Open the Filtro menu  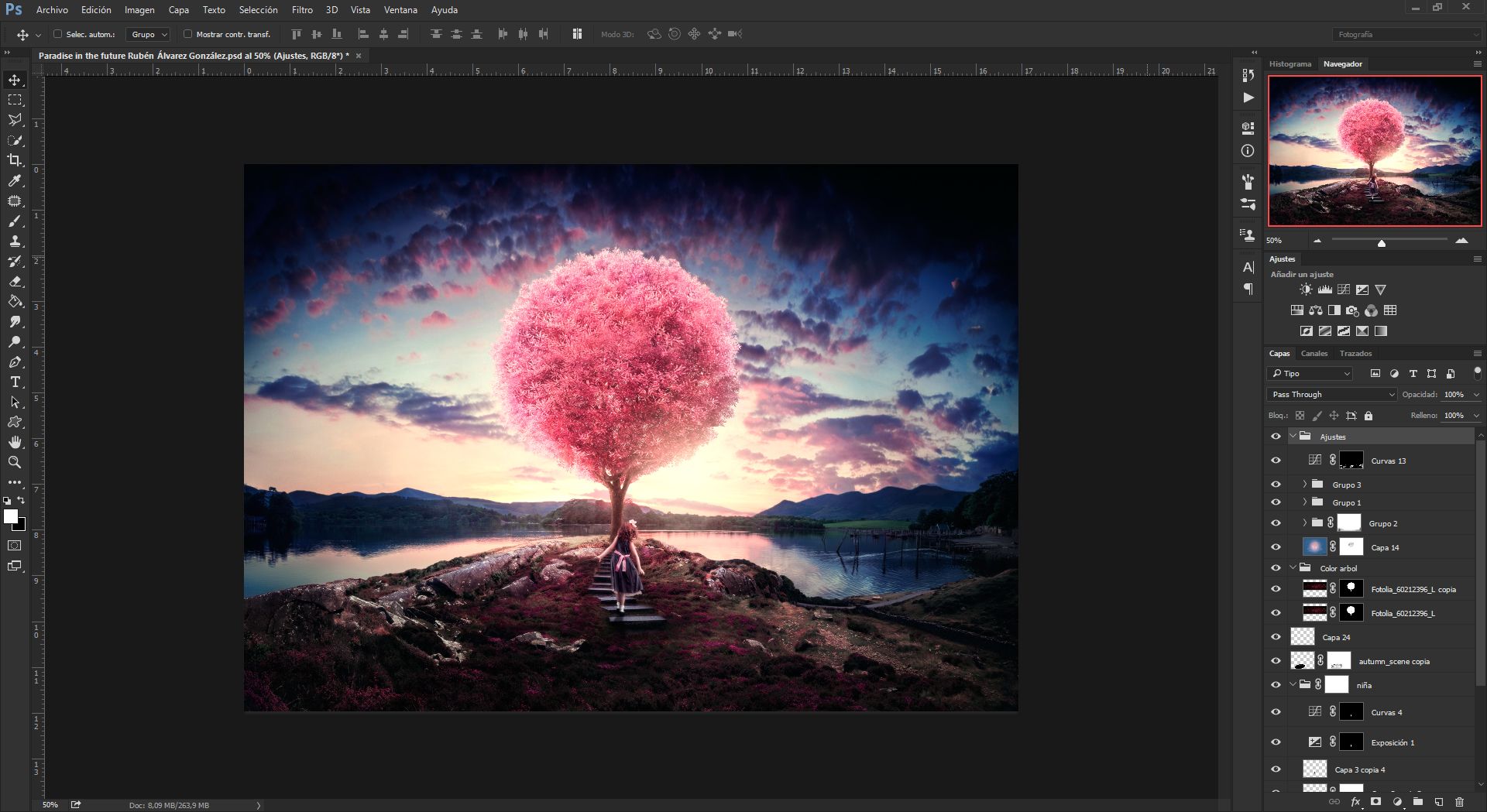click(302, 10)
